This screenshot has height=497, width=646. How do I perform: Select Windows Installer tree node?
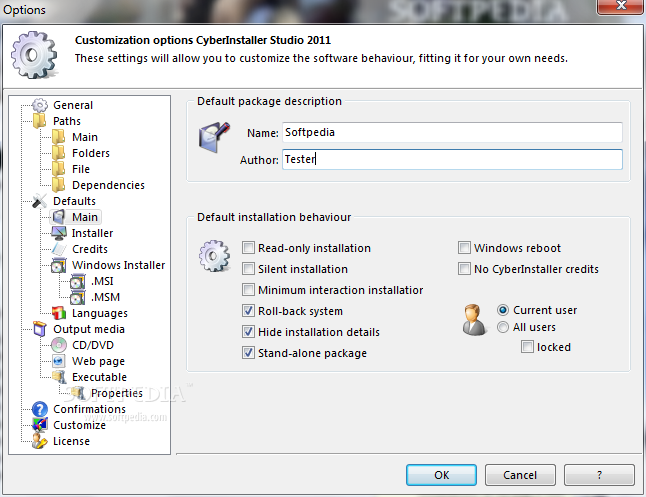[x=119, y=265]
